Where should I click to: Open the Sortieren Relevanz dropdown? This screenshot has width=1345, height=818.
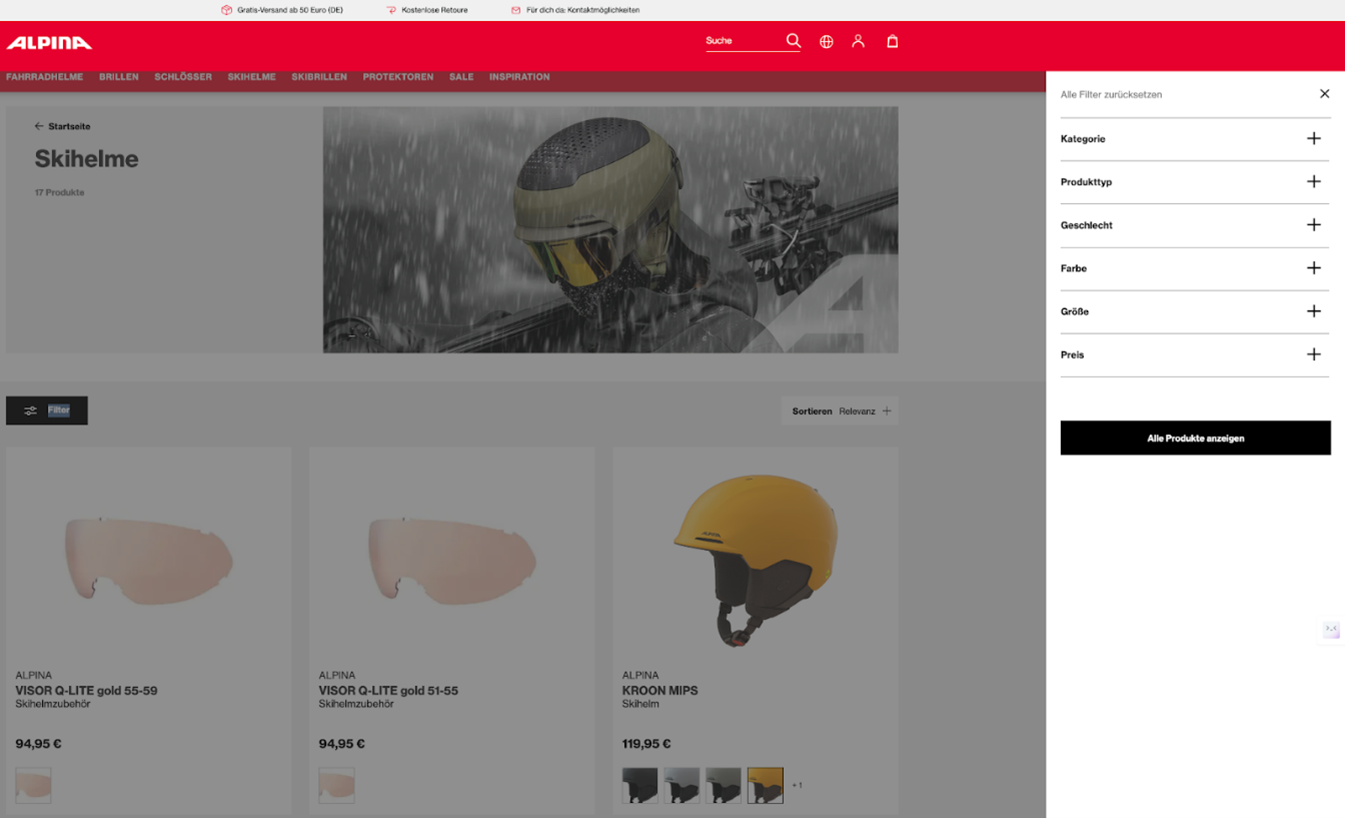coord(840,411)
